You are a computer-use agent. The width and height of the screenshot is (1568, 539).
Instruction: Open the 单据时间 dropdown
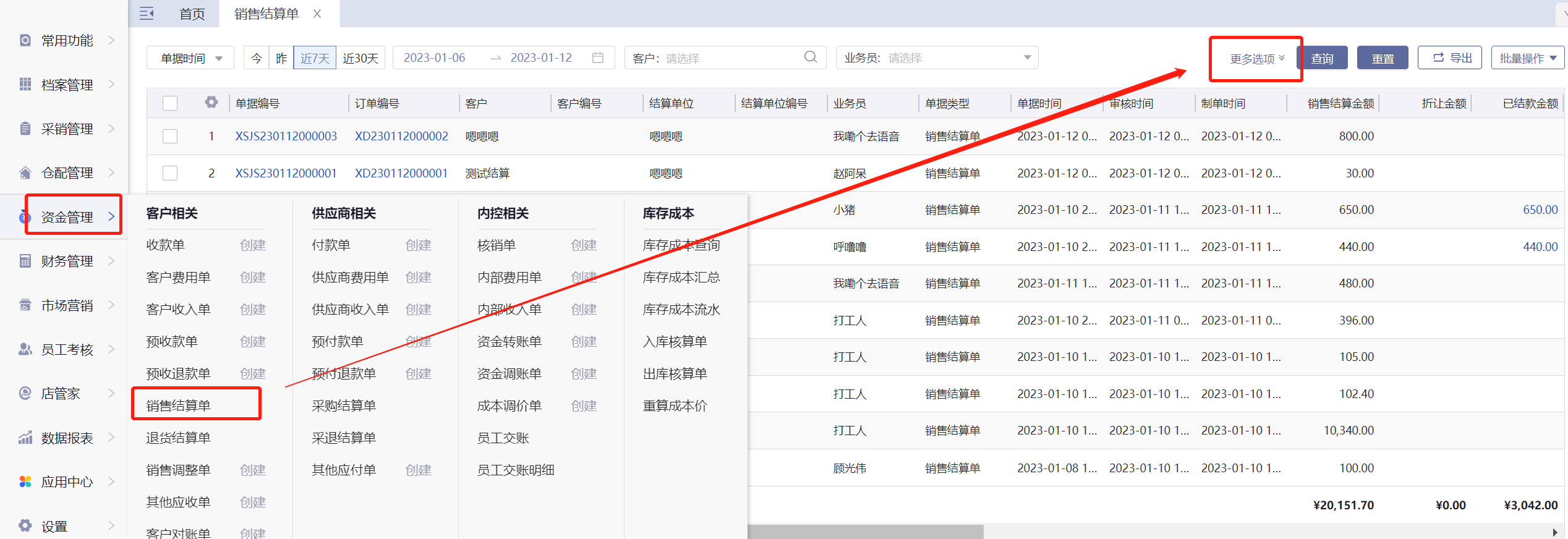pos(190,58)
